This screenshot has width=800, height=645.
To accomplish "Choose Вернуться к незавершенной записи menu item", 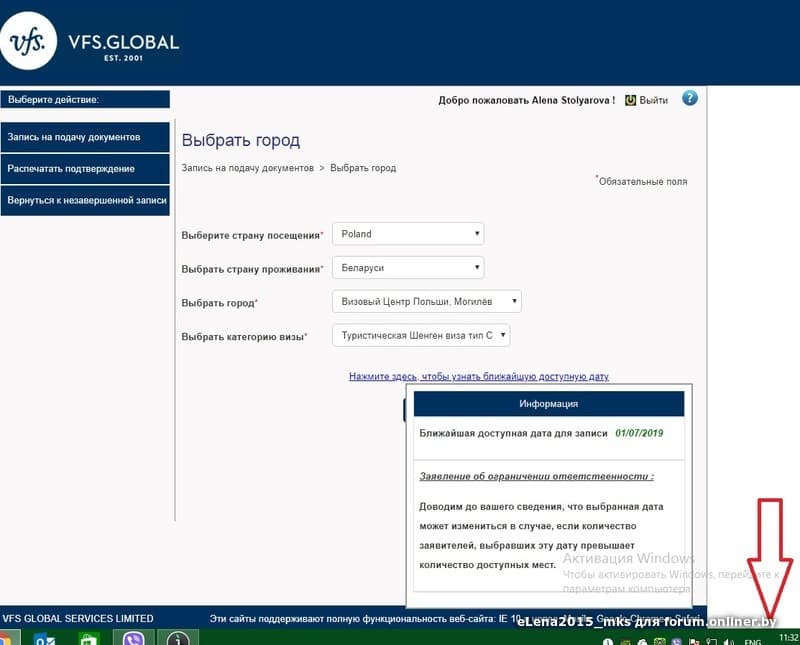I will pyautogui.click(x=85, y=201).
